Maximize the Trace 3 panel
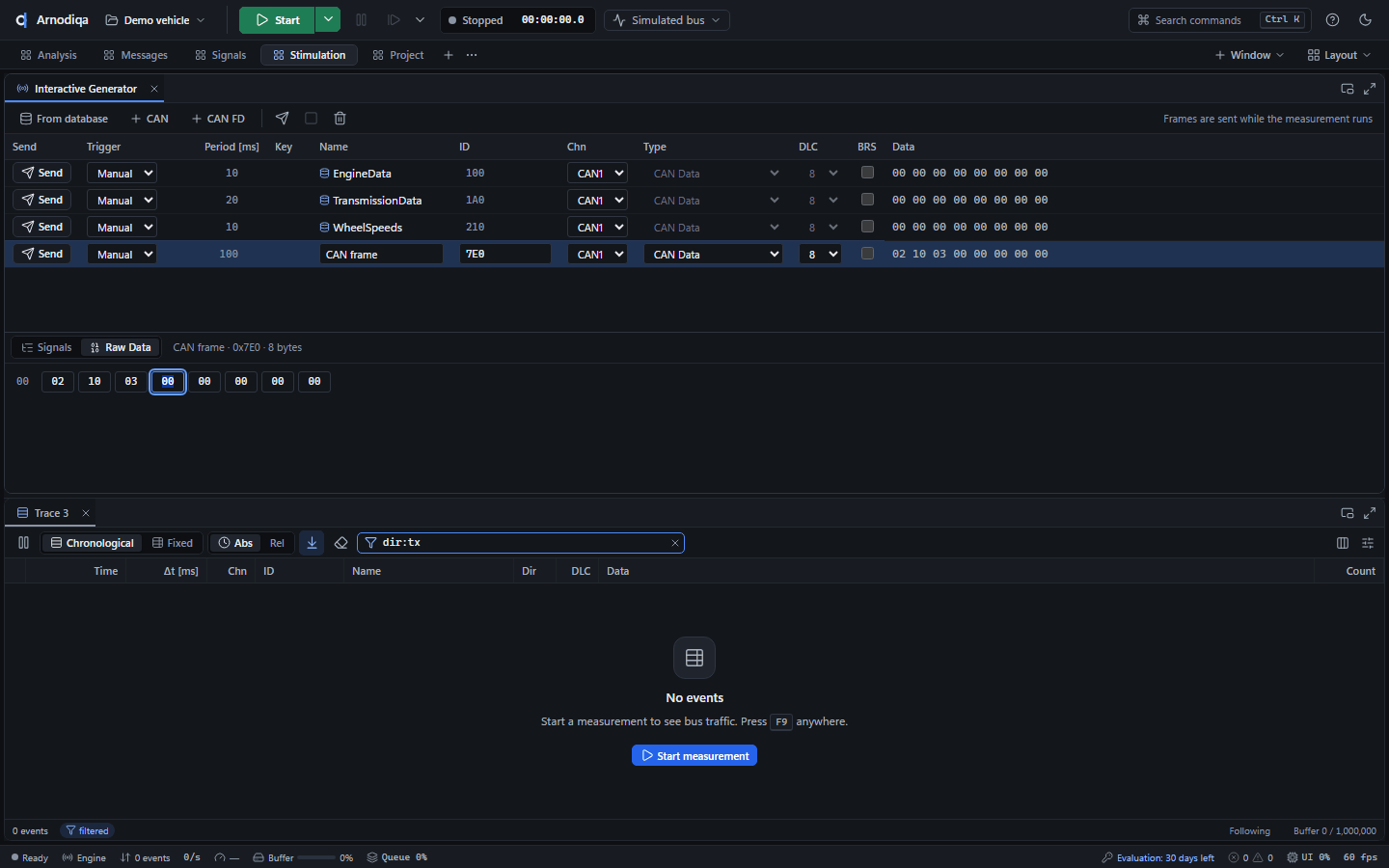The image size is (1389, 868). [x=1370, y=513]
